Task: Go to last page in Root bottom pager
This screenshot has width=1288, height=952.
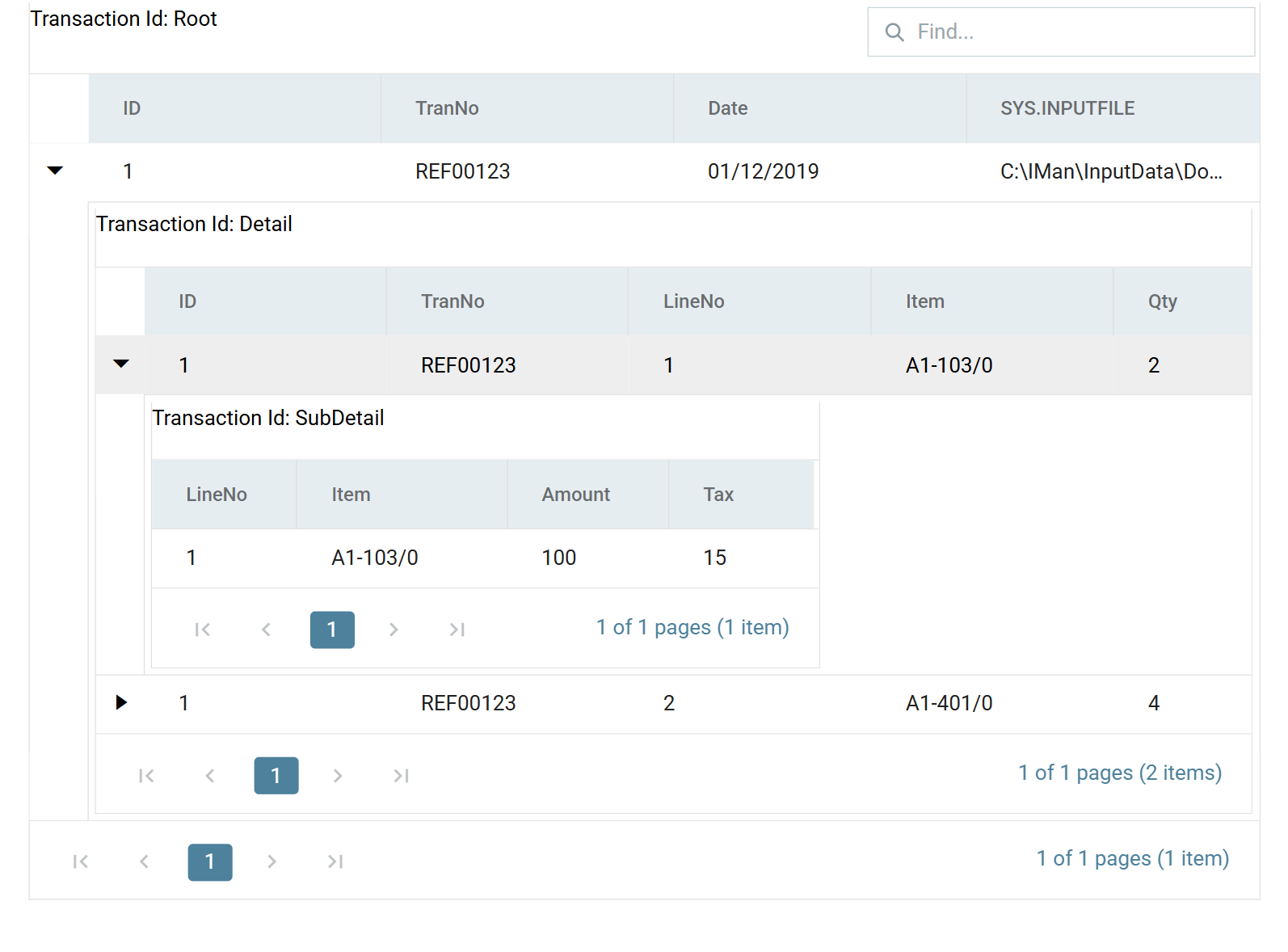Action: click(335, 861)
